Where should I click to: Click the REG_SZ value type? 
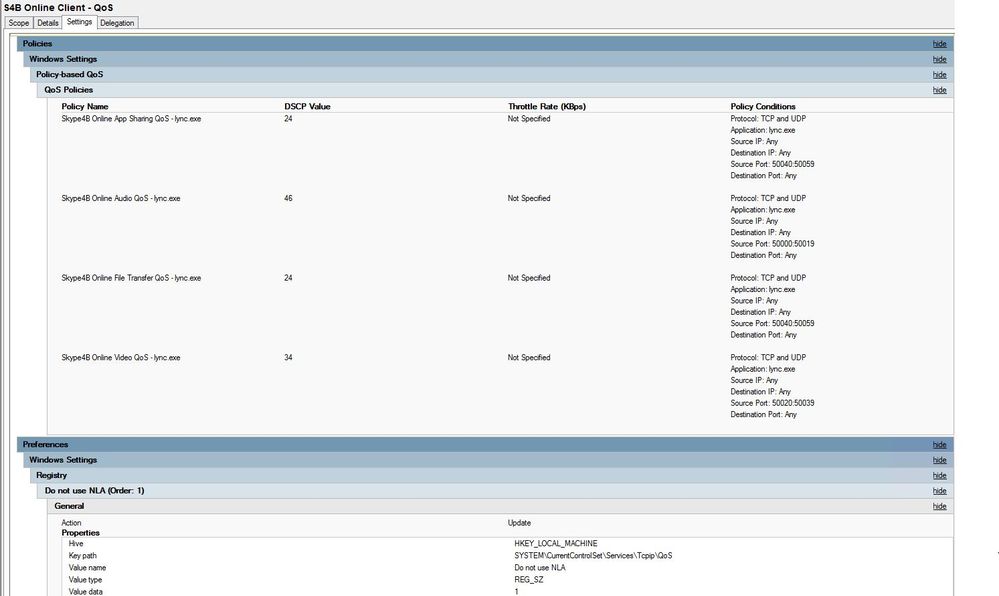coord(529,579)
